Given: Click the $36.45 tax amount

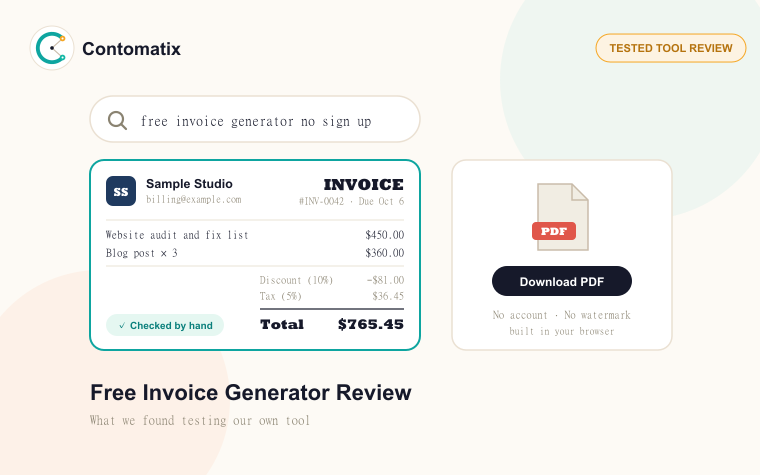Looking at the screenshot, I should (388, 296).
